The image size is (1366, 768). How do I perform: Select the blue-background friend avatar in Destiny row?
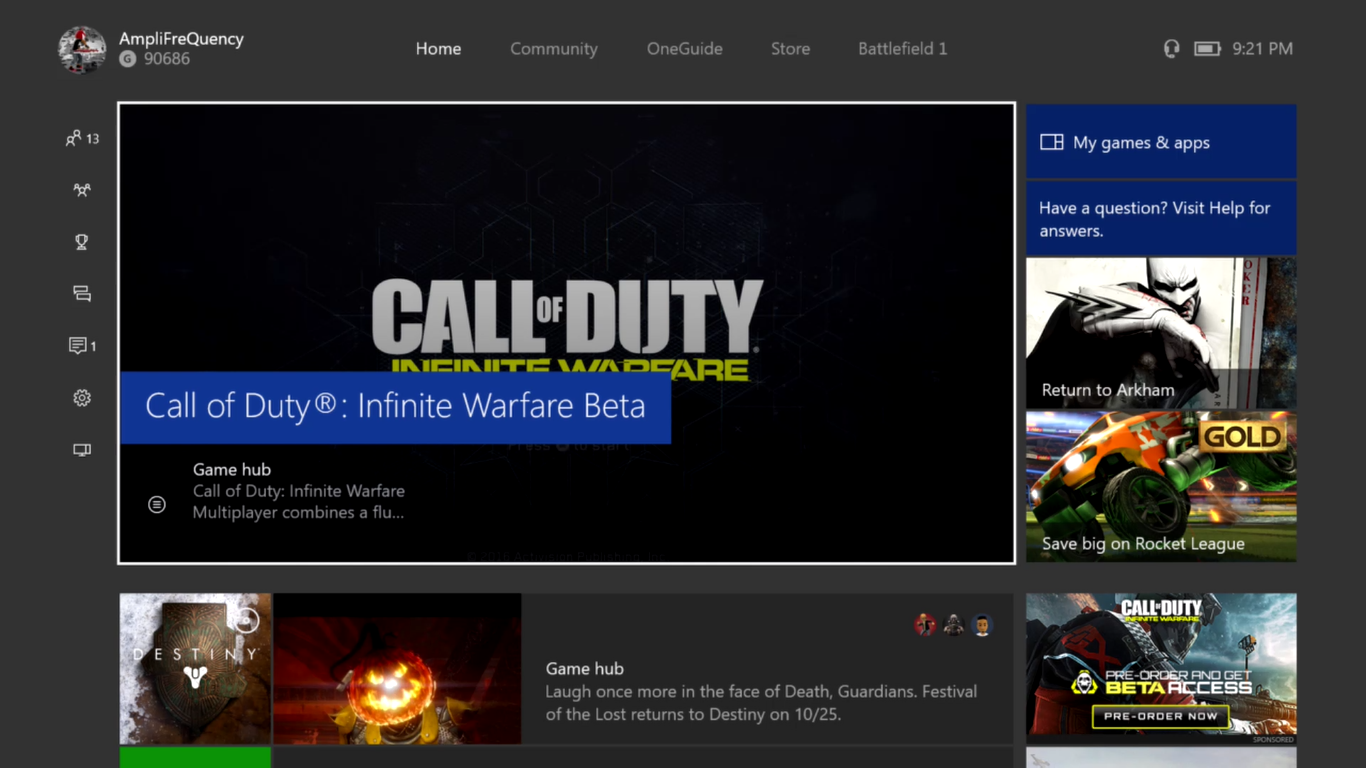coord(982,625)
